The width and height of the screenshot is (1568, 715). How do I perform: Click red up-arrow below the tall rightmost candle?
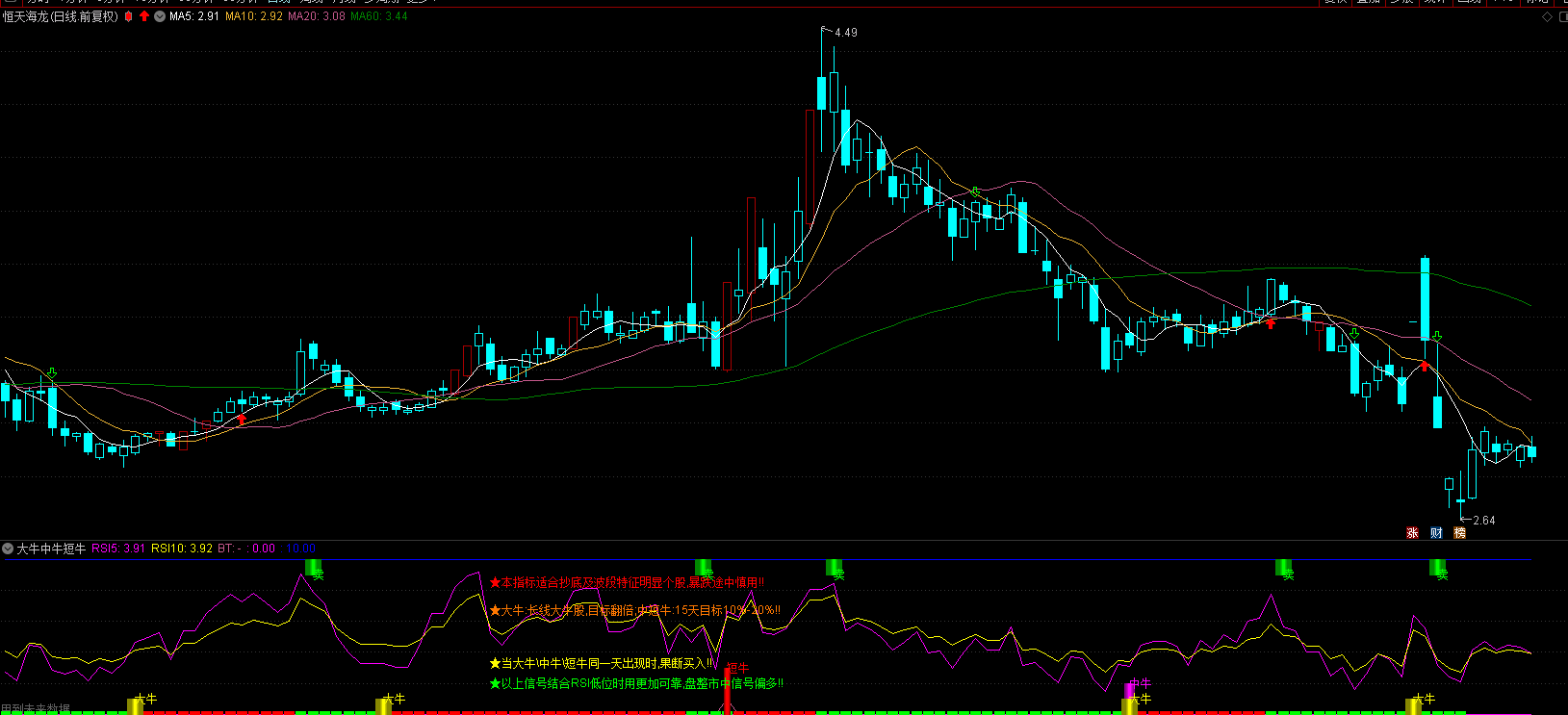[x=1426, y=365]
